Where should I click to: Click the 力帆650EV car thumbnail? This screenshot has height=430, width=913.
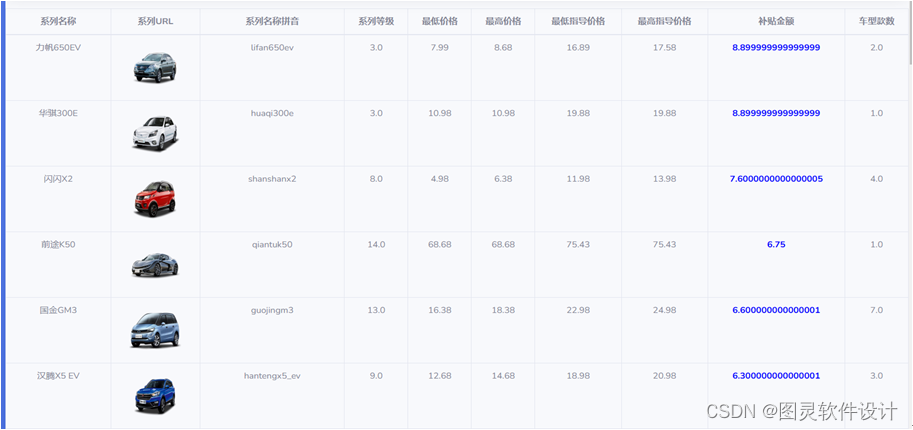(x=155, y=68)
